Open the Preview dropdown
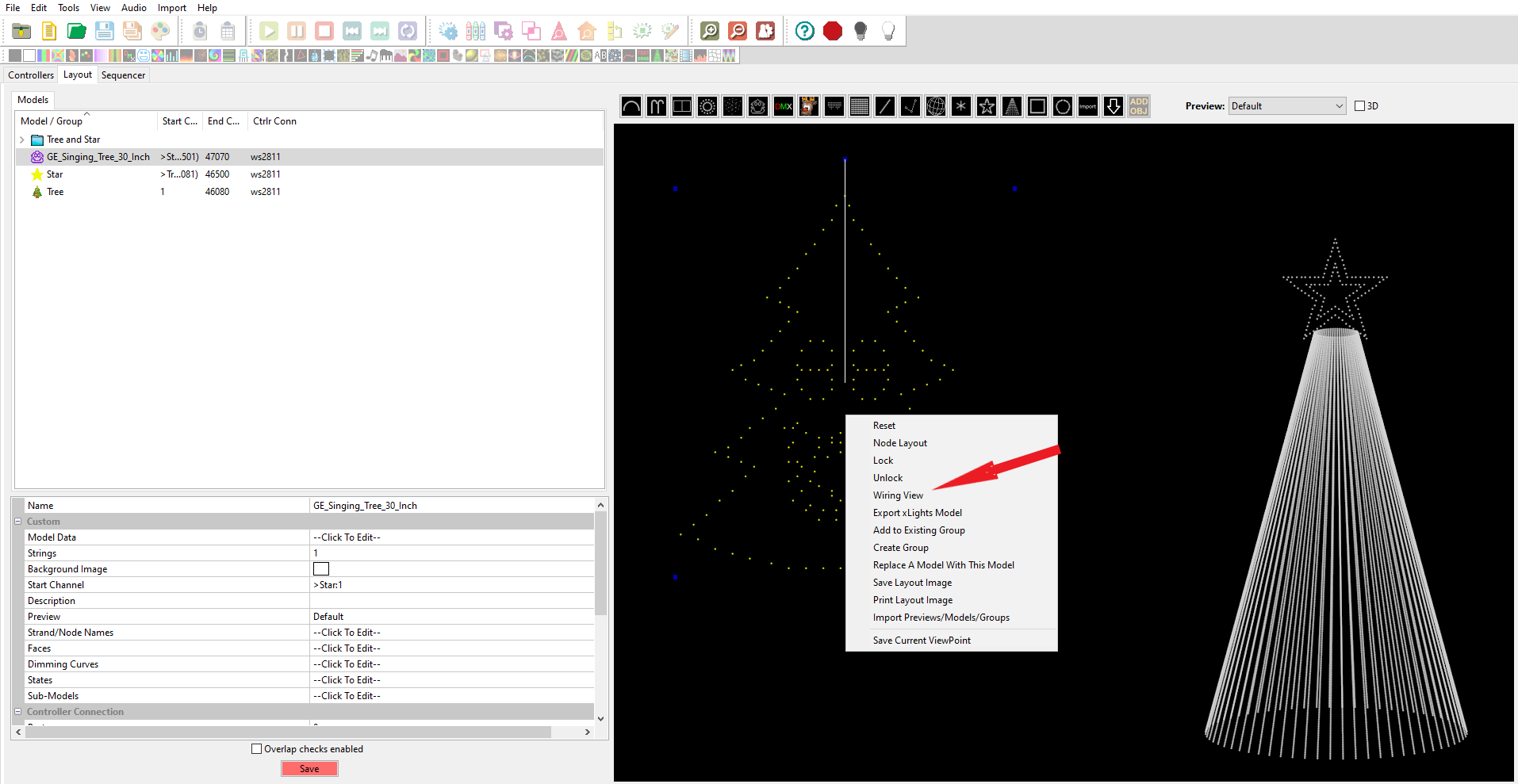This screenshot has height=784, width=1518. 1287,106
